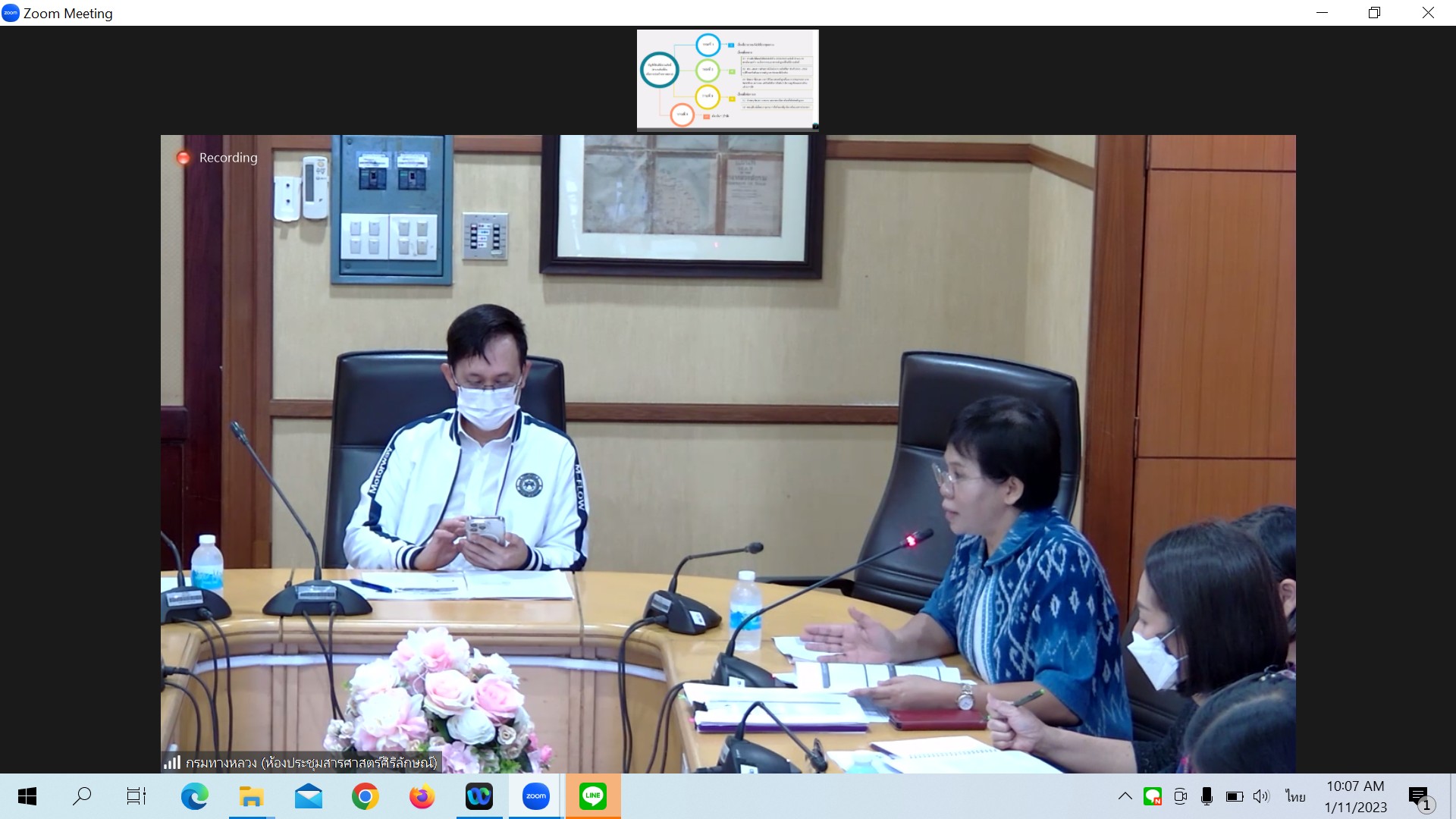1456x819 pixels.
Task: Open the notification action center
Action: click(x=1419, y=796)
